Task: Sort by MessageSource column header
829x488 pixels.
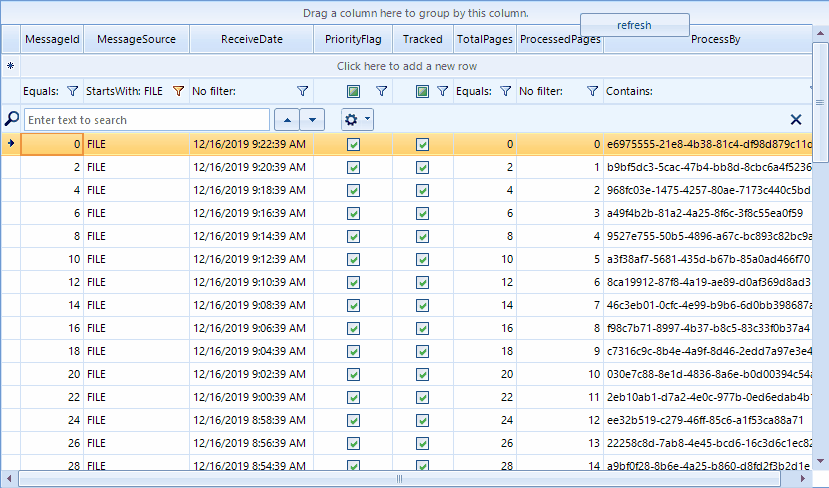Action: (136, 39)
